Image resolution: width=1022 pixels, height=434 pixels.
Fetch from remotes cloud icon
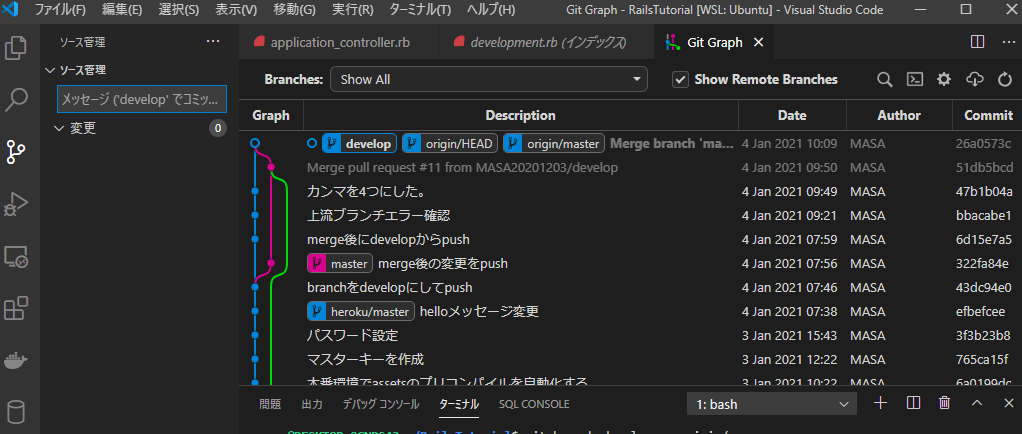(x=974, y=80)
